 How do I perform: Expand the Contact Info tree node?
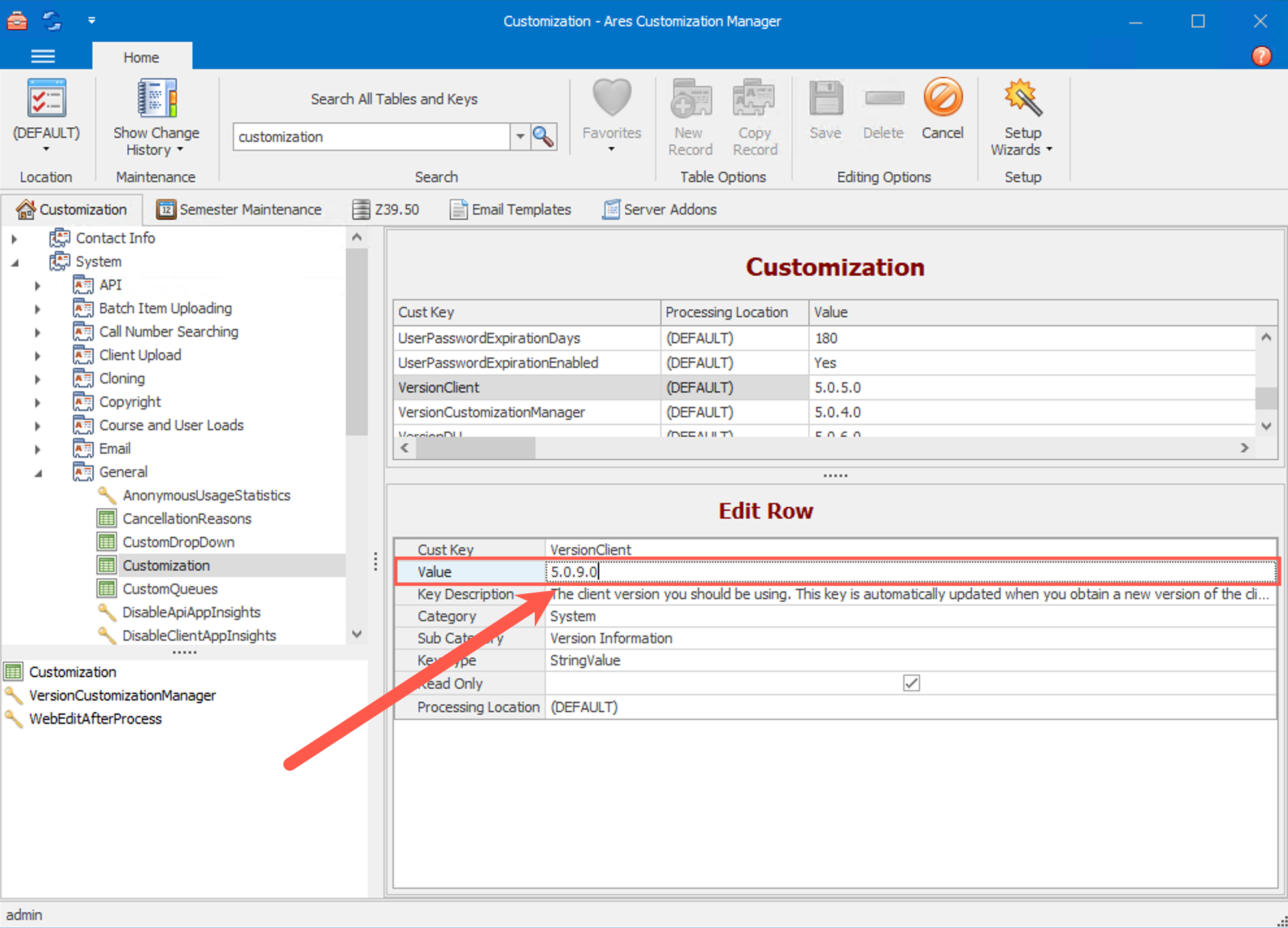tap(14, 238)
